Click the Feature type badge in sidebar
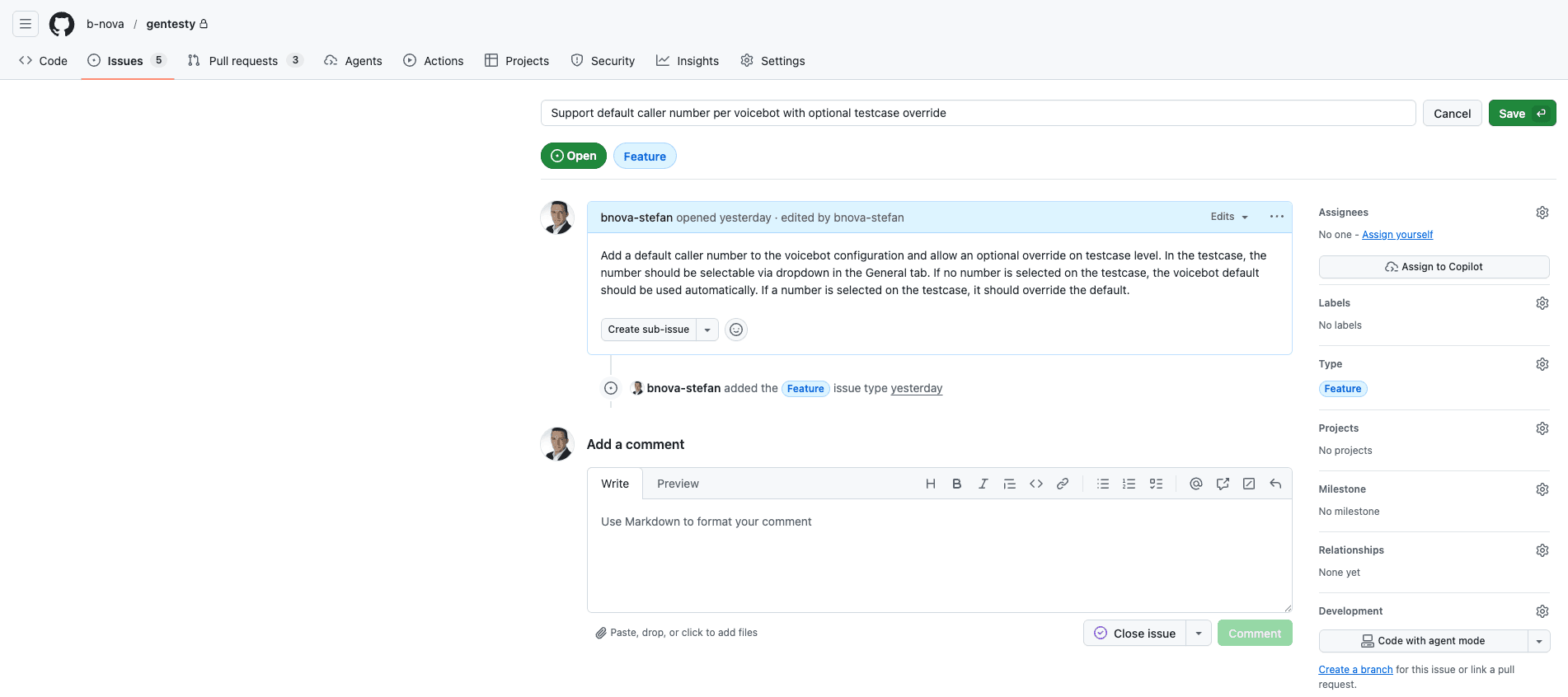1568x697 pixels. [x=1343, y=389]
